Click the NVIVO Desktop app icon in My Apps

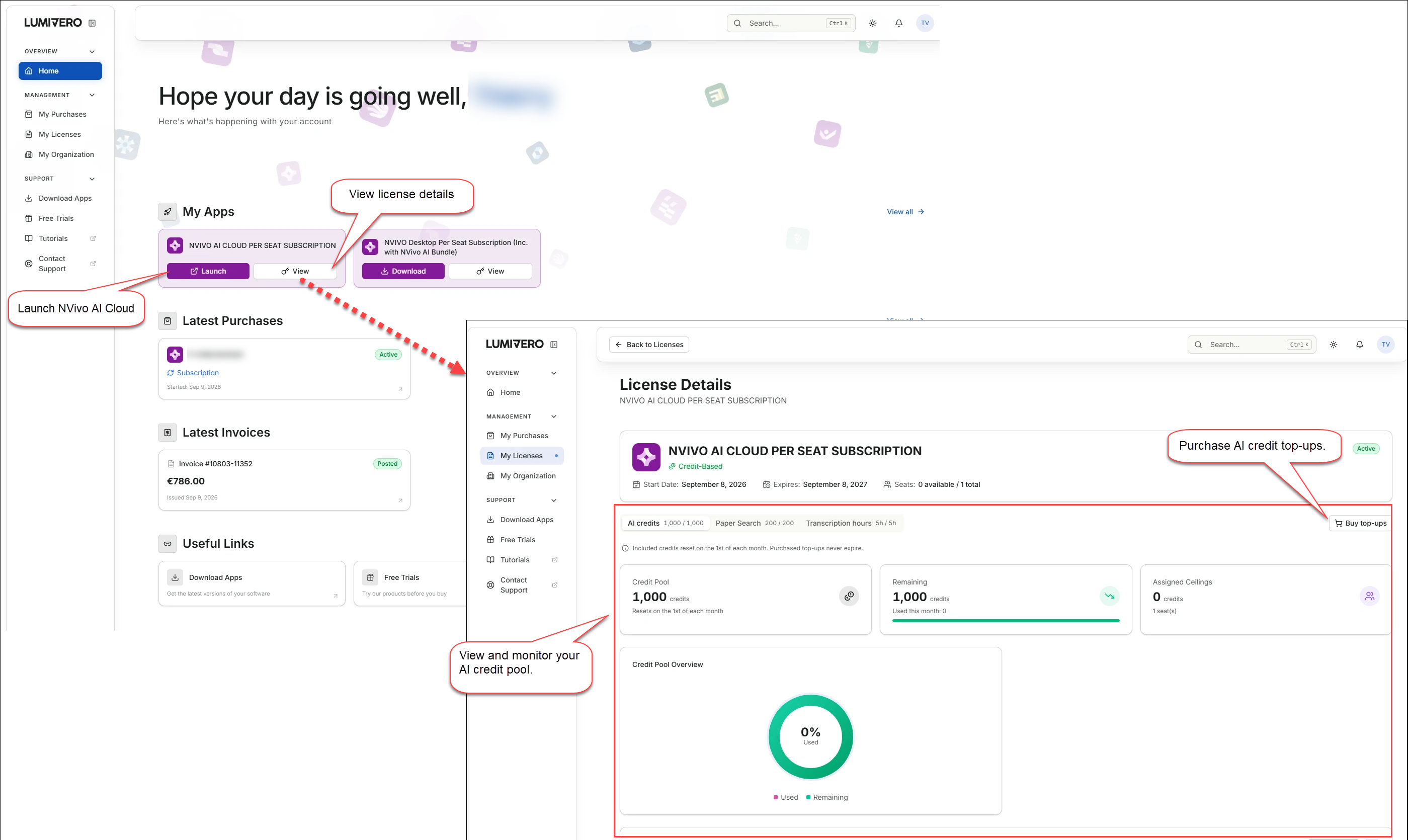point(370,247)
